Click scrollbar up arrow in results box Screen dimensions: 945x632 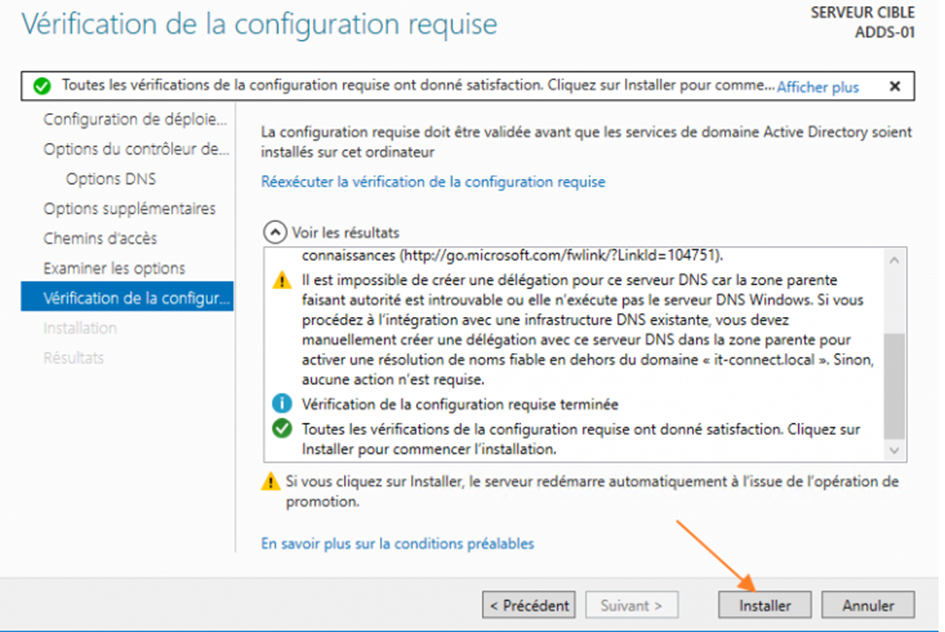(894, 260)
